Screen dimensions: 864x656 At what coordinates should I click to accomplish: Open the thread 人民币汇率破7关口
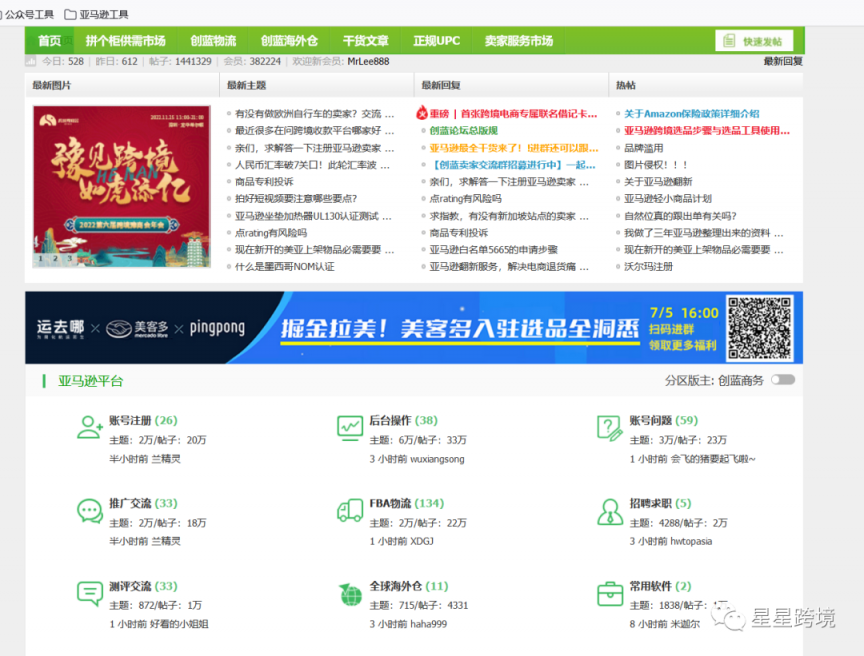click(312, 165)
